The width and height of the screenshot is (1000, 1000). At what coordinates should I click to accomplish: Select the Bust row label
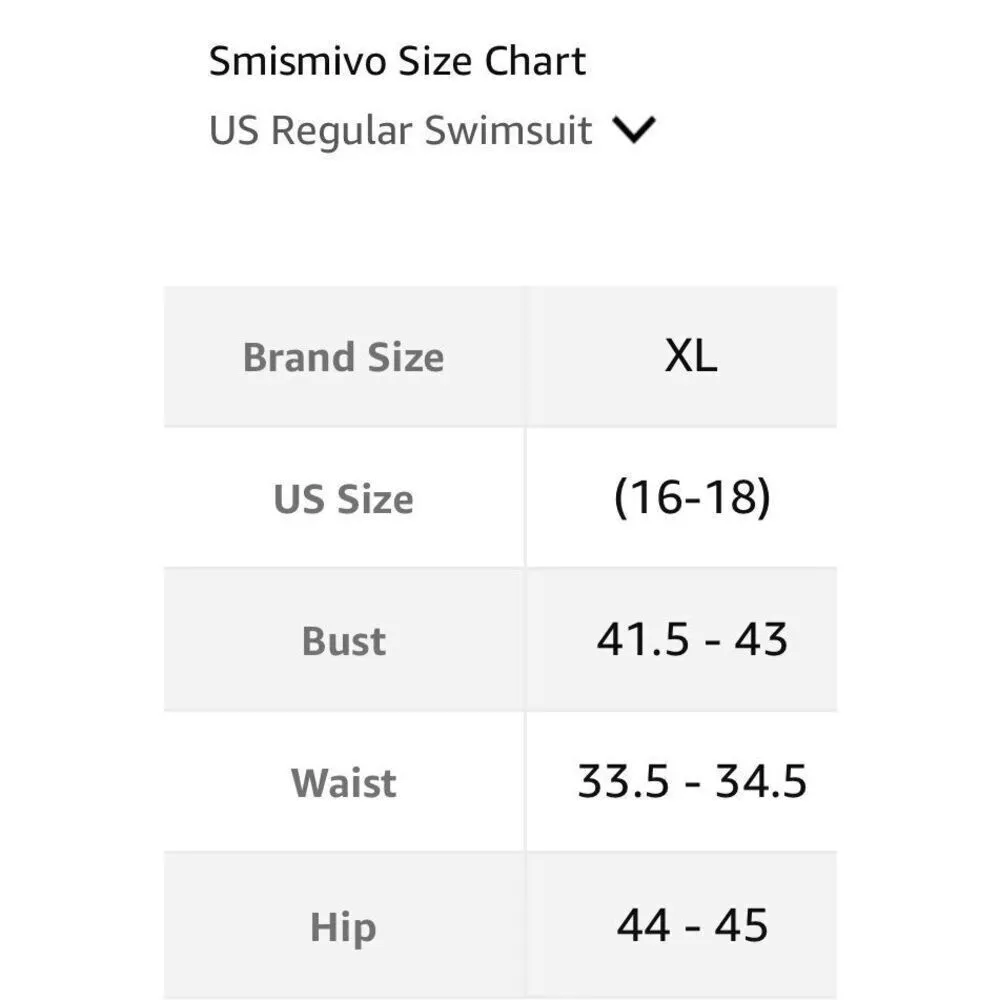pyautogui.click(x=342, y=641)
